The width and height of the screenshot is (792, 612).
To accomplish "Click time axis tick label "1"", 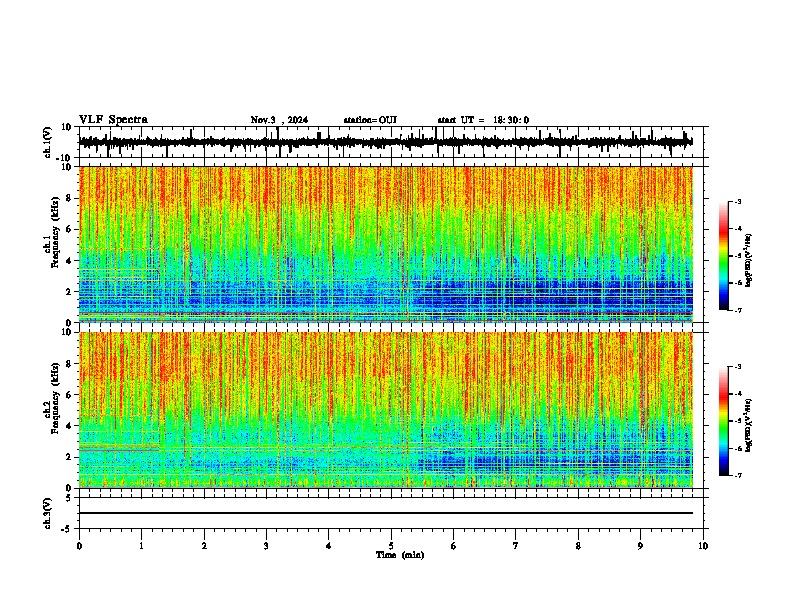I will (x=141, y=546).
